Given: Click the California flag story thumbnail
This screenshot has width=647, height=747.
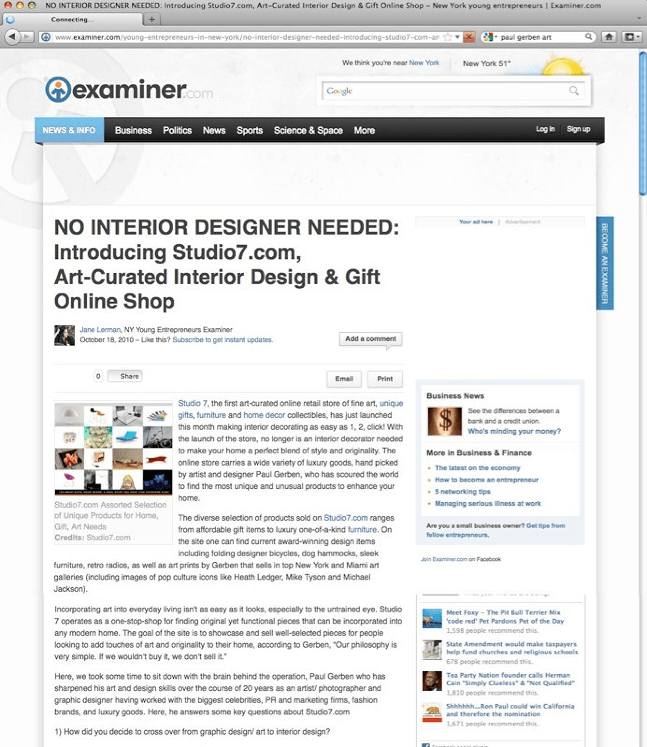Looking at the screenshot, I should (432, 712).
